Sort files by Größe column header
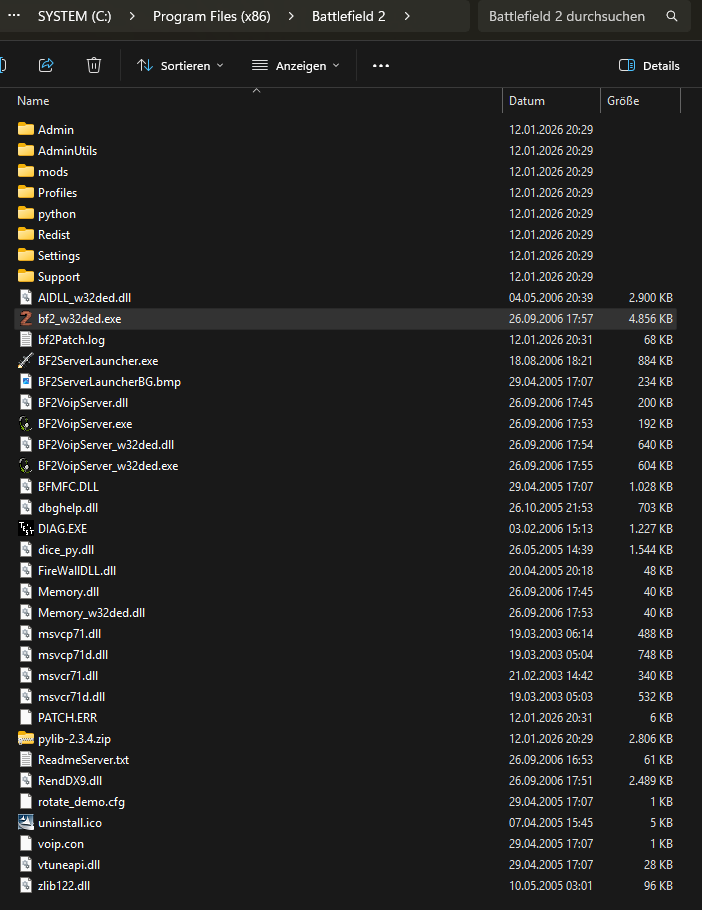This screenshot has height=910, width=702. 623,101
